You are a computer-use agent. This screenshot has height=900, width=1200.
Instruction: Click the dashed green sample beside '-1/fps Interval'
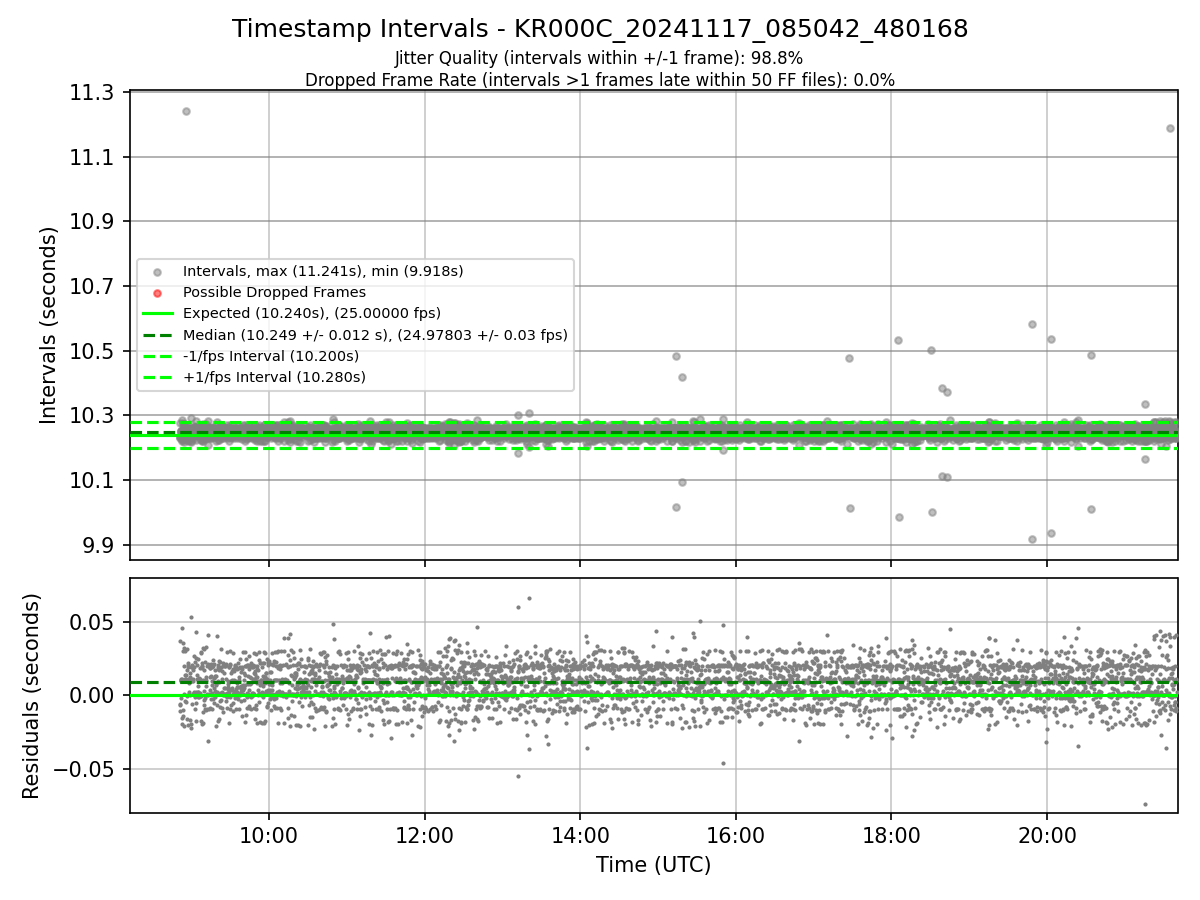(x=156, y=356)
